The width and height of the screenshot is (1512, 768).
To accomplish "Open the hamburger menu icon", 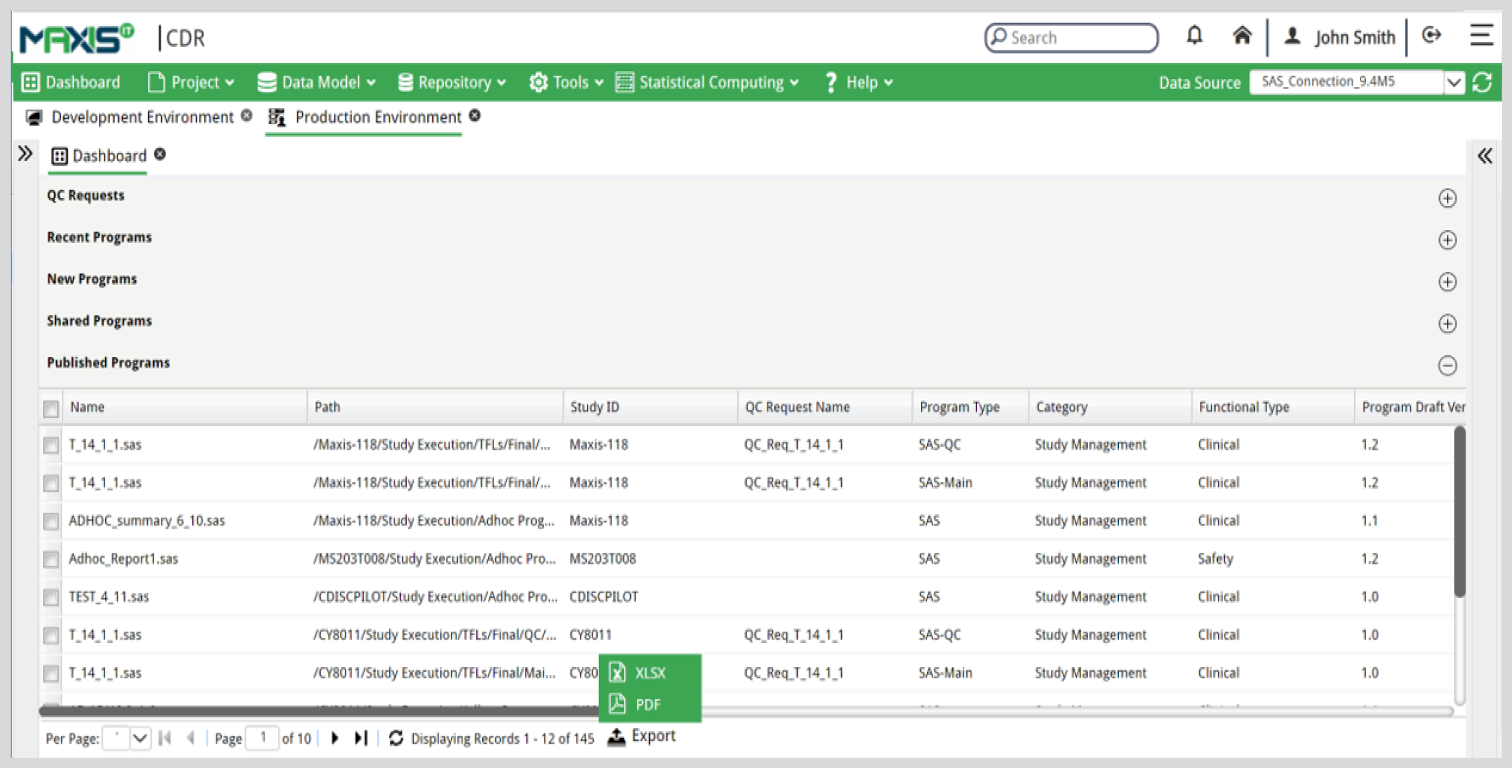I will (1481, 36).
